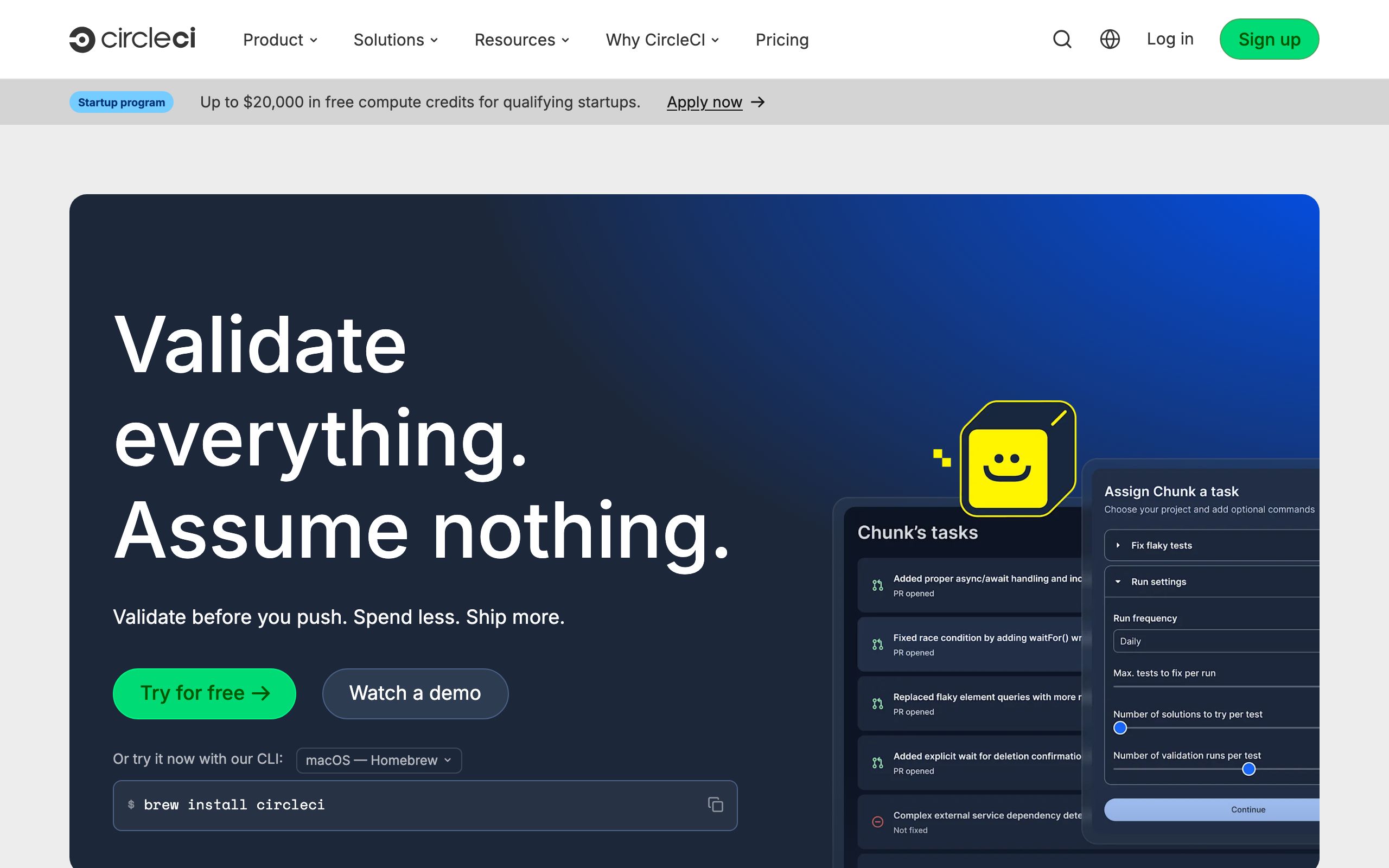
Task: Click PR icon beside explicit wait for deletion
Action: 877,762
